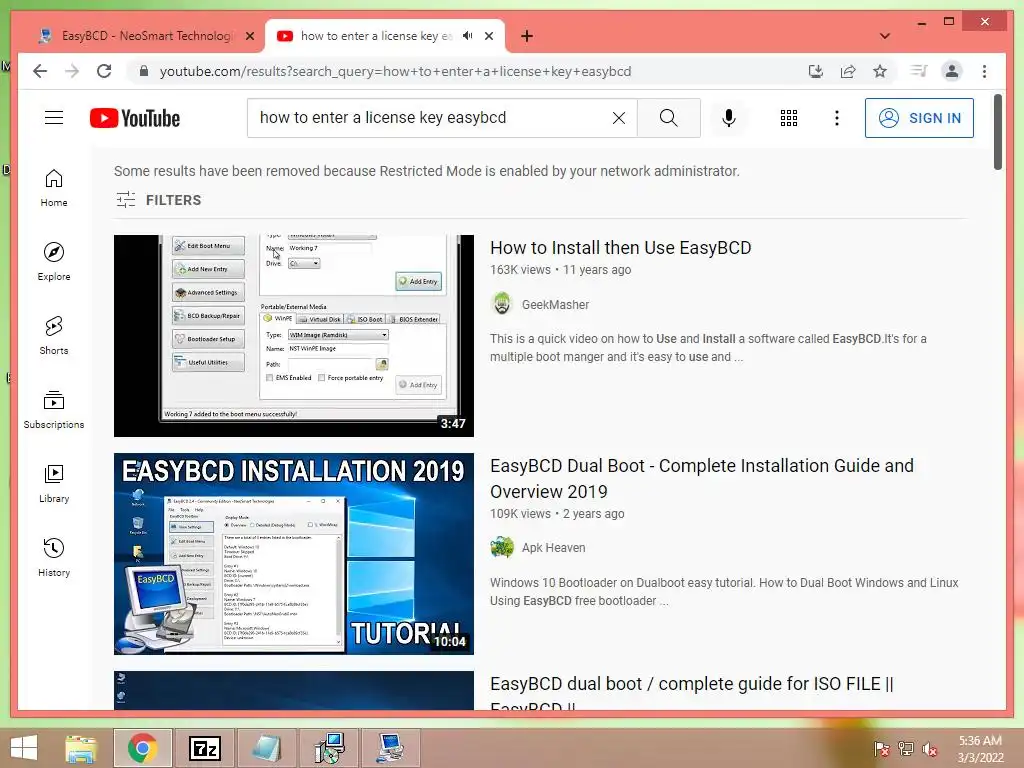Open Shorts in the sidebar
Image resolution: width=1024 pixels, height=768 pixels.
click(x=54, y=336)
